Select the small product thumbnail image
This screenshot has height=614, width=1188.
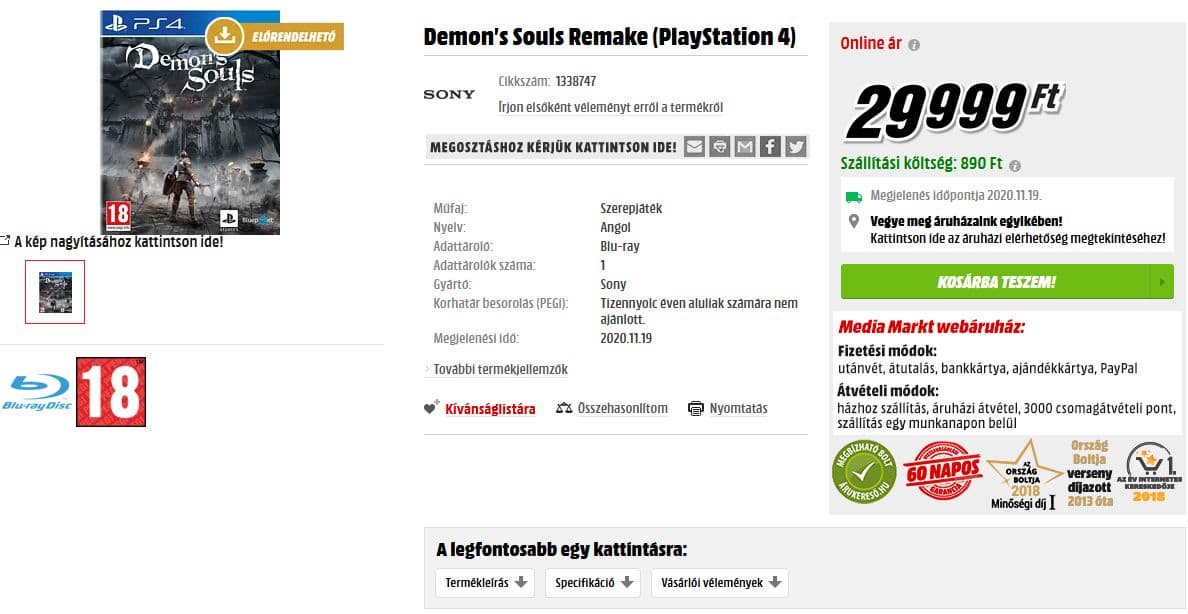55,292
